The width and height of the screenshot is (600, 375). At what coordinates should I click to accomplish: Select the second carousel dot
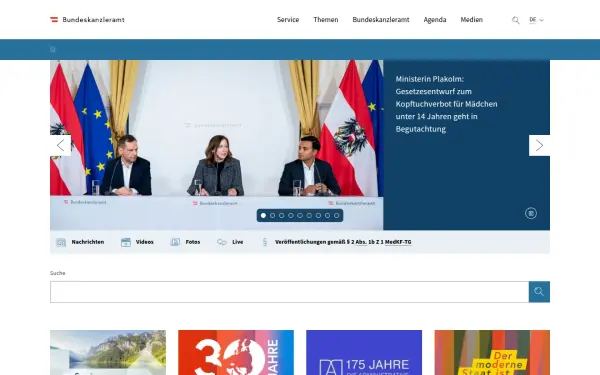(x=272, y=215)
